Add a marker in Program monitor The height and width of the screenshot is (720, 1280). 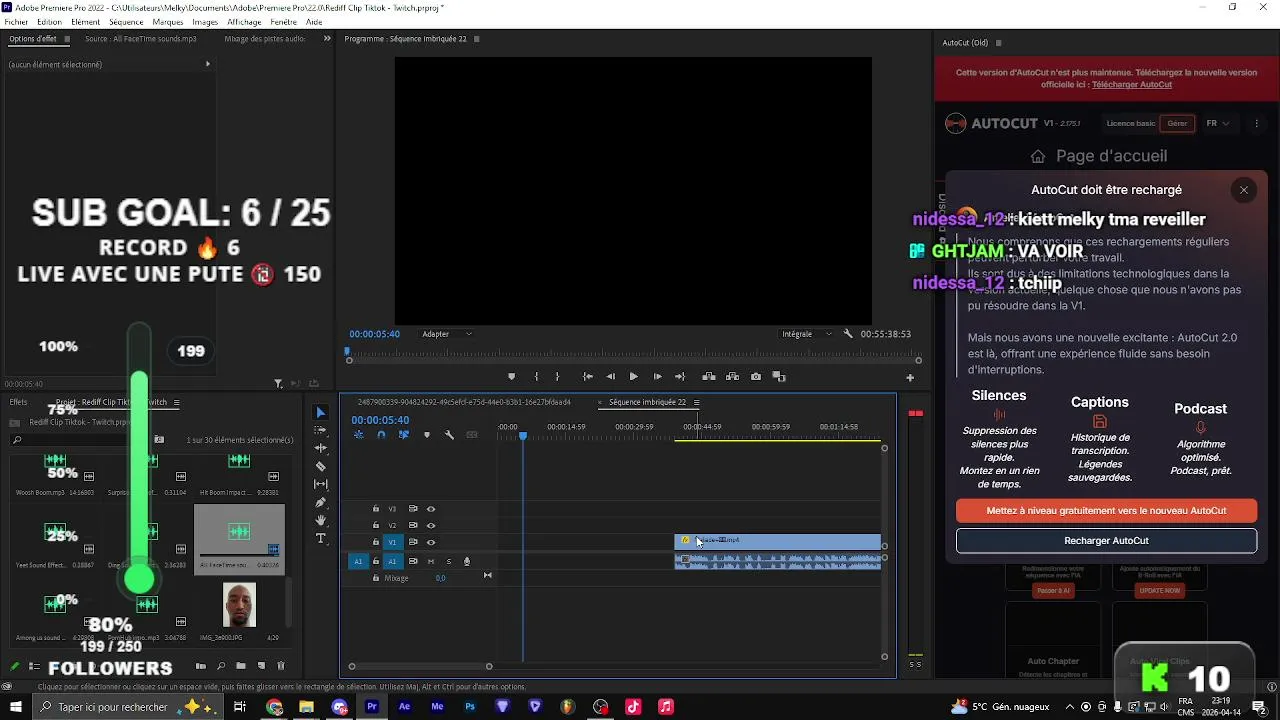[511, 377]
